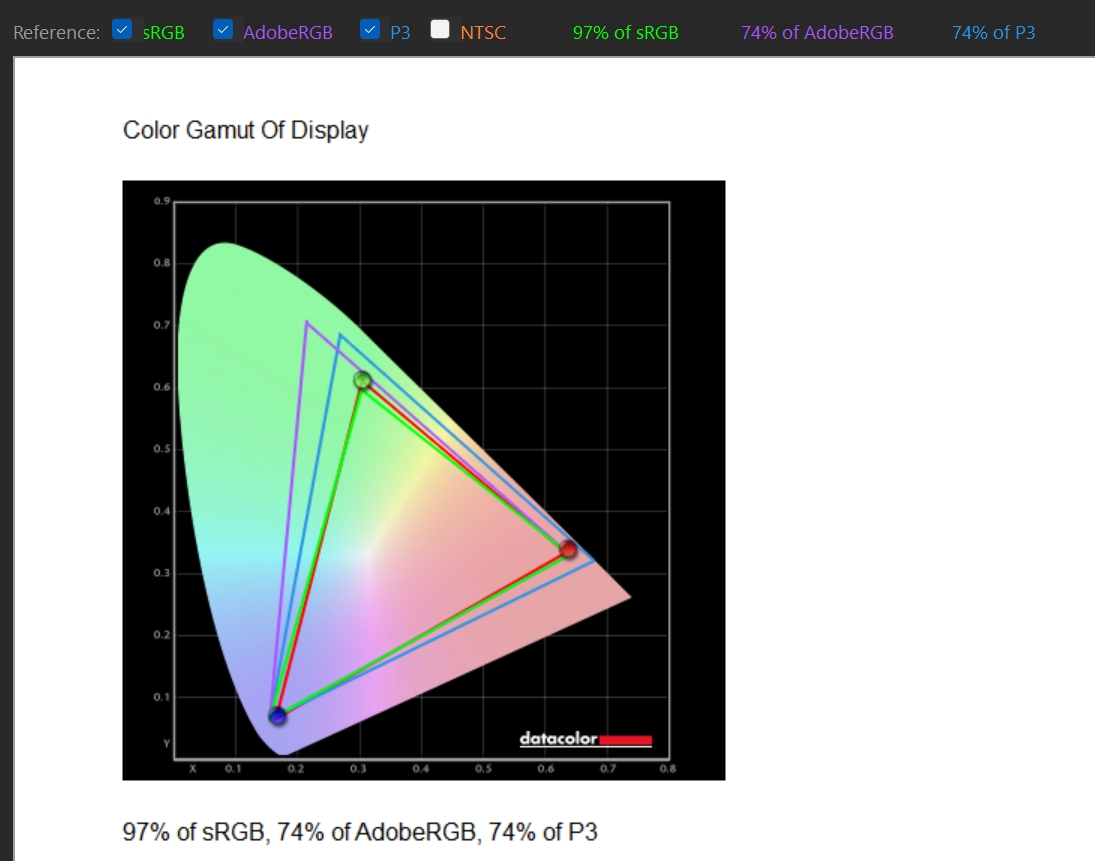Click the blue P3 triangle's top vertex
The height and width of the screenshot is (861, 1095).
coord(340,335)
